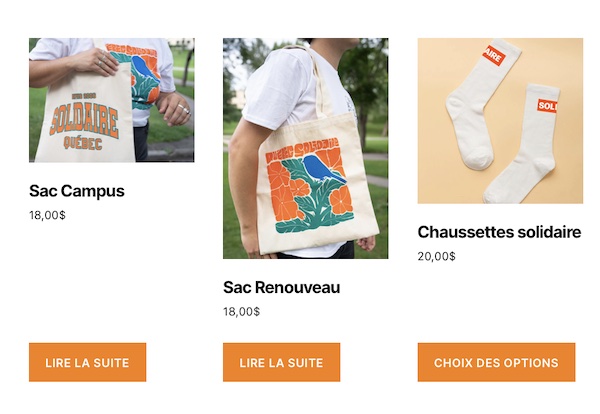Click the Sac Renouveau product title
Screen dimensions: 600x414
tap(282, 287)
